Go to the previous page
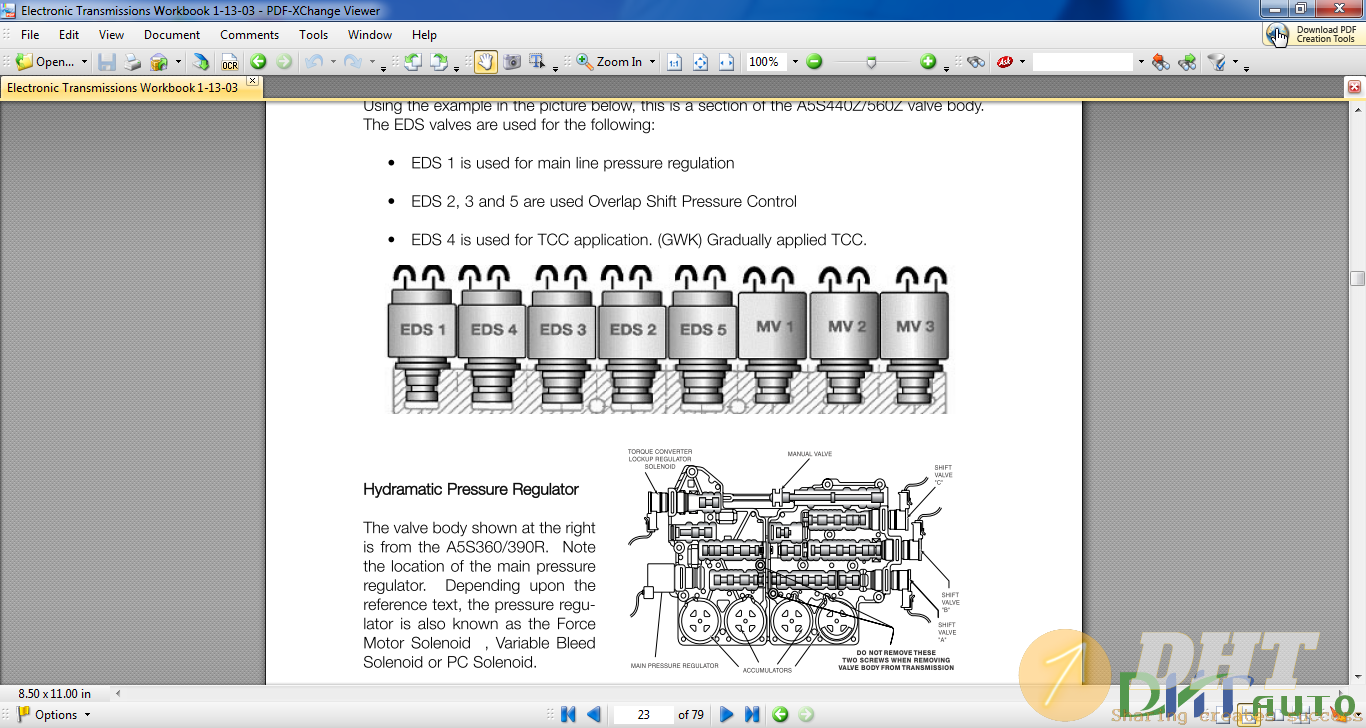The width and height of the screenshot is (1366, 728). pos(593,714)
